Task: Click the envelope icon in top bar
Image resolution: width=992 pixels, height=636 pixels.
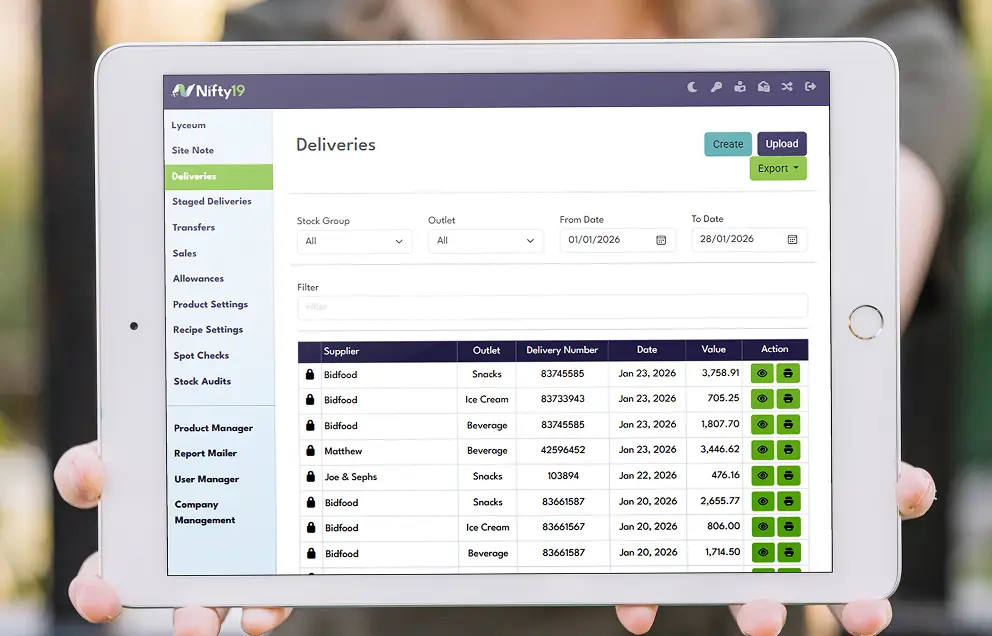Action: point(764,88)
